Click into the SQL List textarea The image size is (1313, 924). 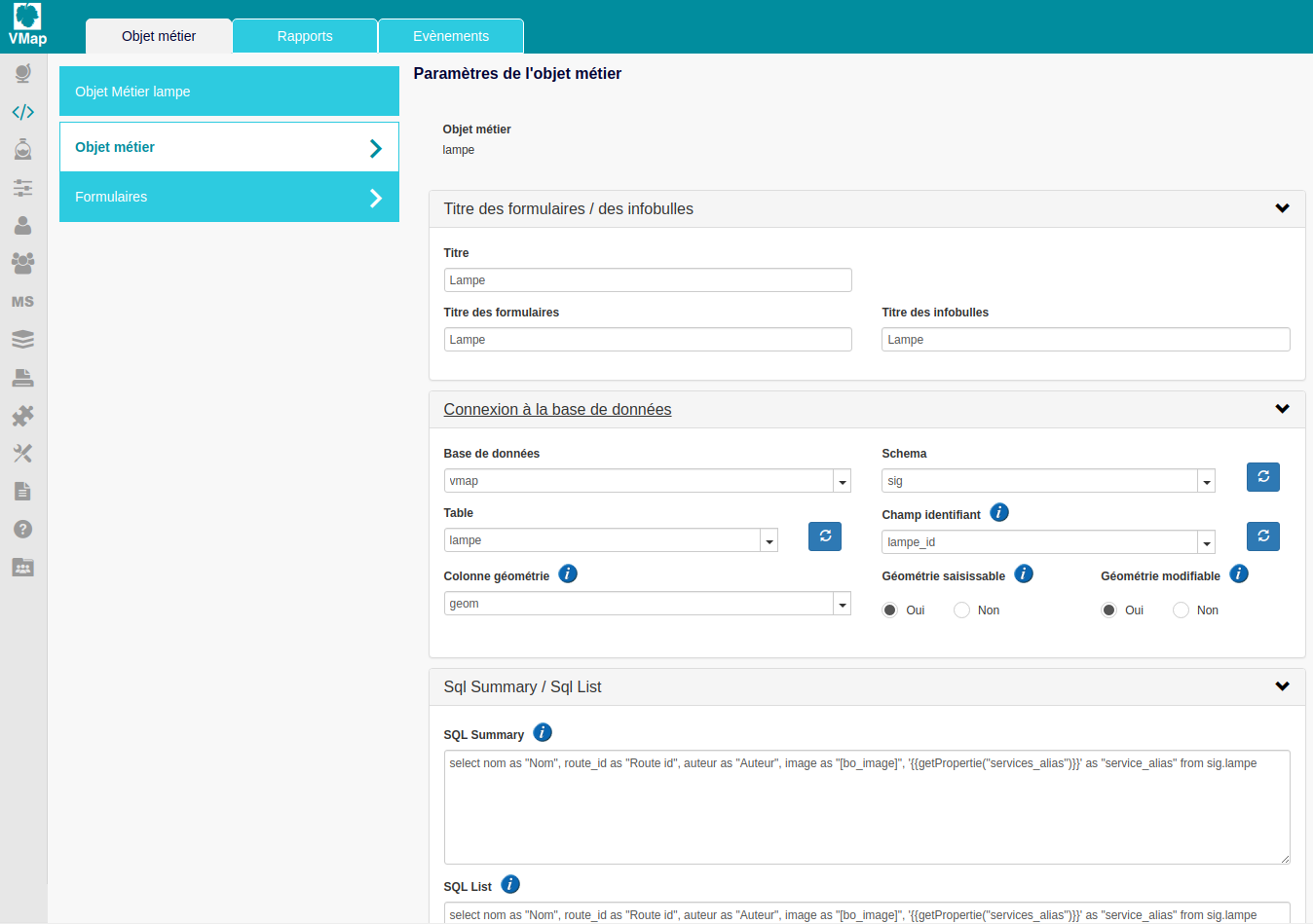(867, 913)
